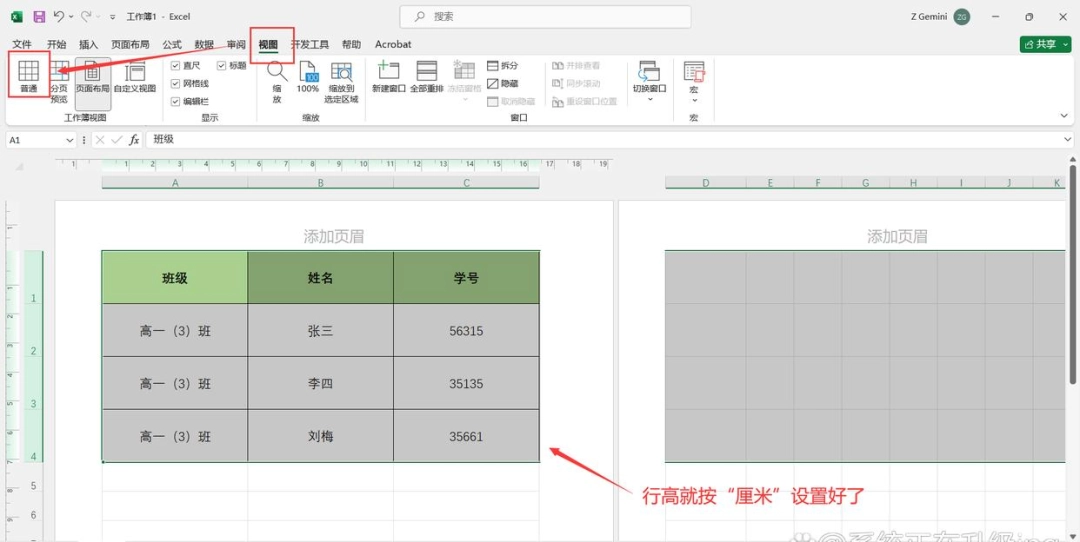Click Synchronous Scrolling (同步滚动)
This screenshot has width=1080, height=542.
coord(576,83)
